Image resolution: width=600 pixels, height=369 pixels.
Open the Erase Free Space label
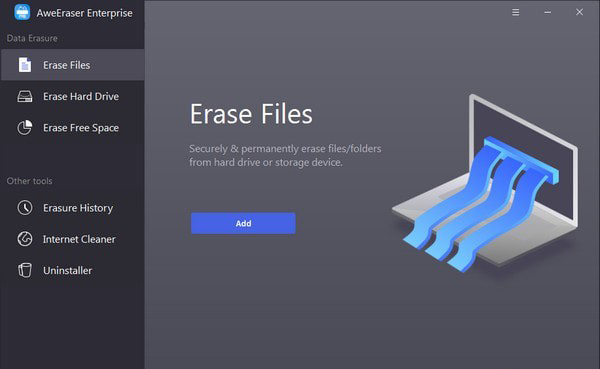coord(81,128)
